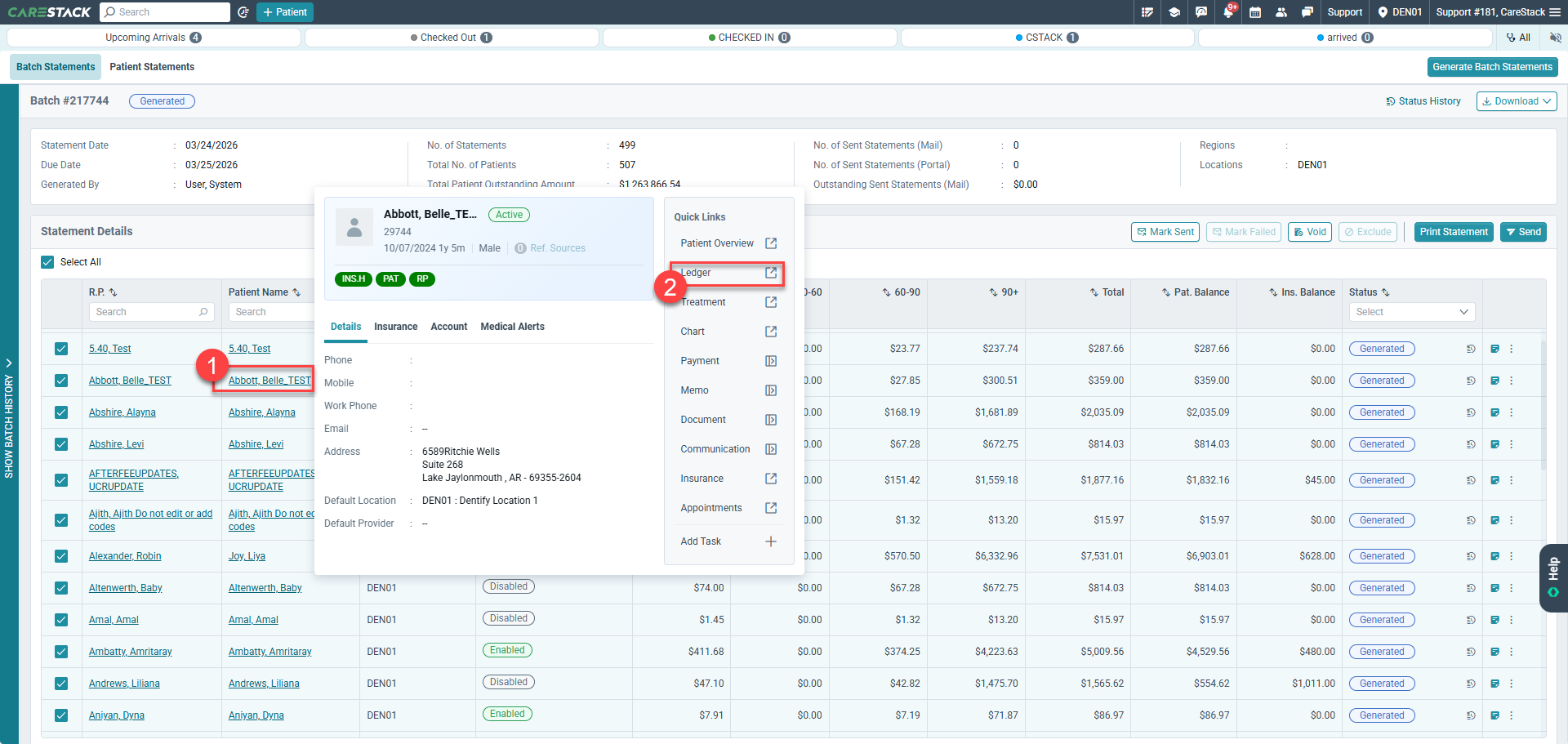Switch to Patient Statements tab

[152, 67]
